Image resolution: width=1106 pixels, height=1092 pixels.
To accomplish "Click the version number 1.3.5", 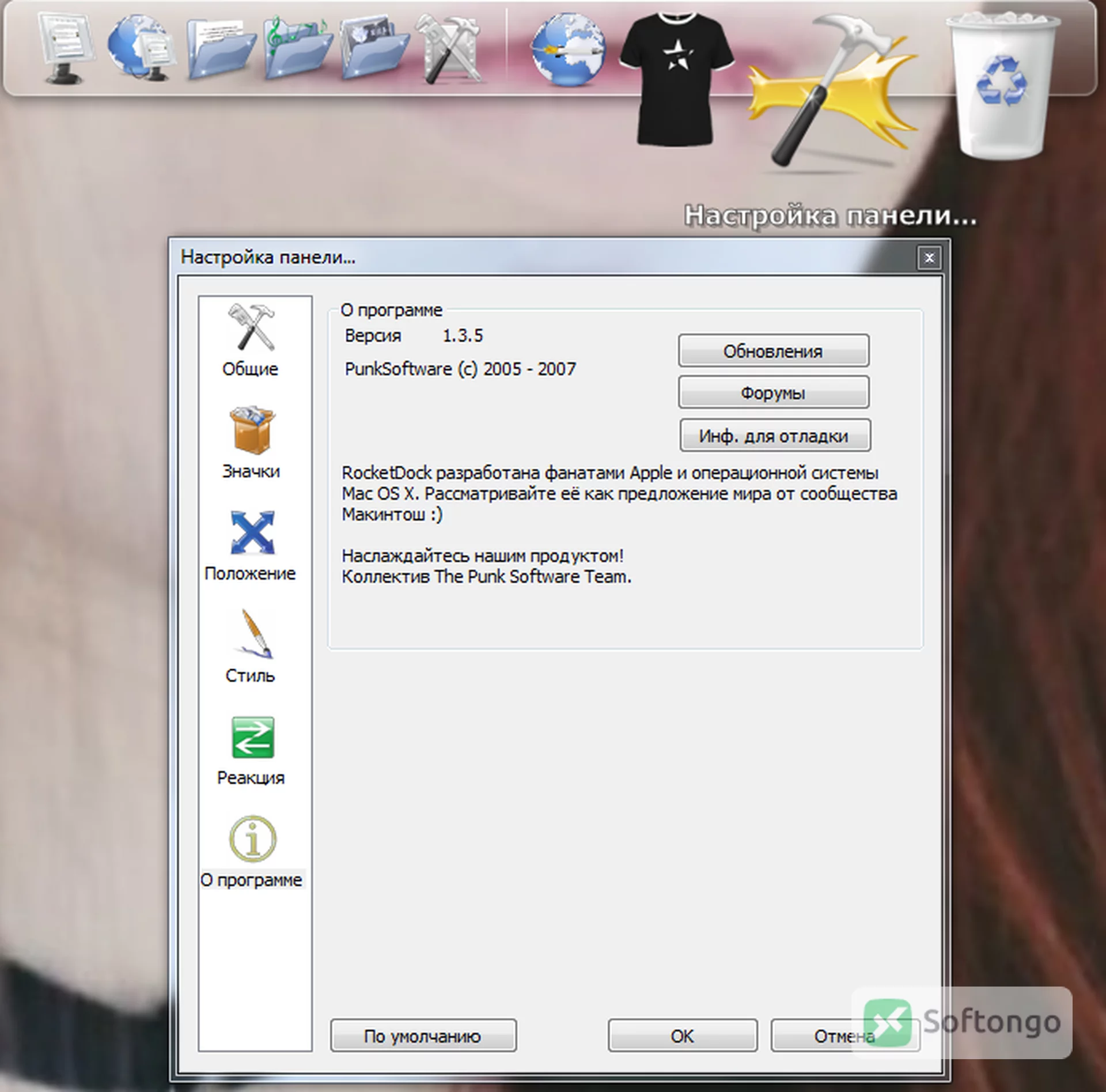I will click(x=463, y=335).
